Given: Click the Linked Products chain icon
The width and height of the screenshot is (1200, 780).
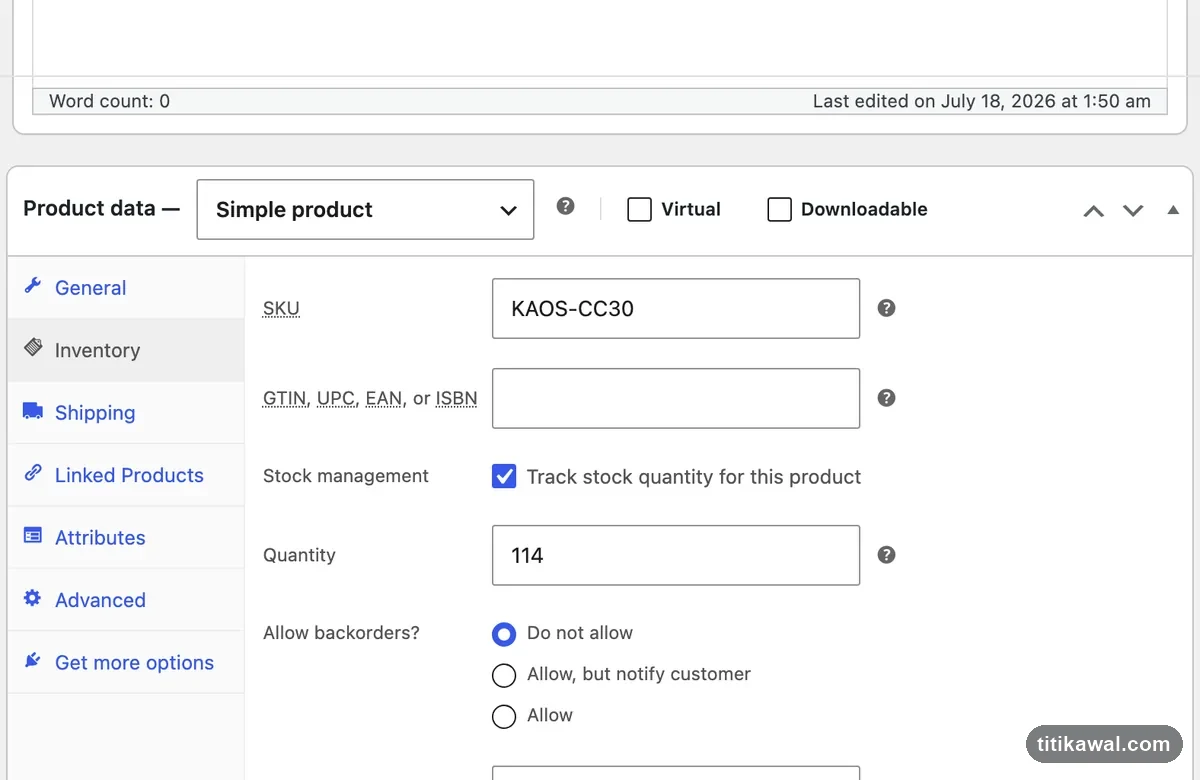Looking at the screenshot, I should tap(33, 473).
